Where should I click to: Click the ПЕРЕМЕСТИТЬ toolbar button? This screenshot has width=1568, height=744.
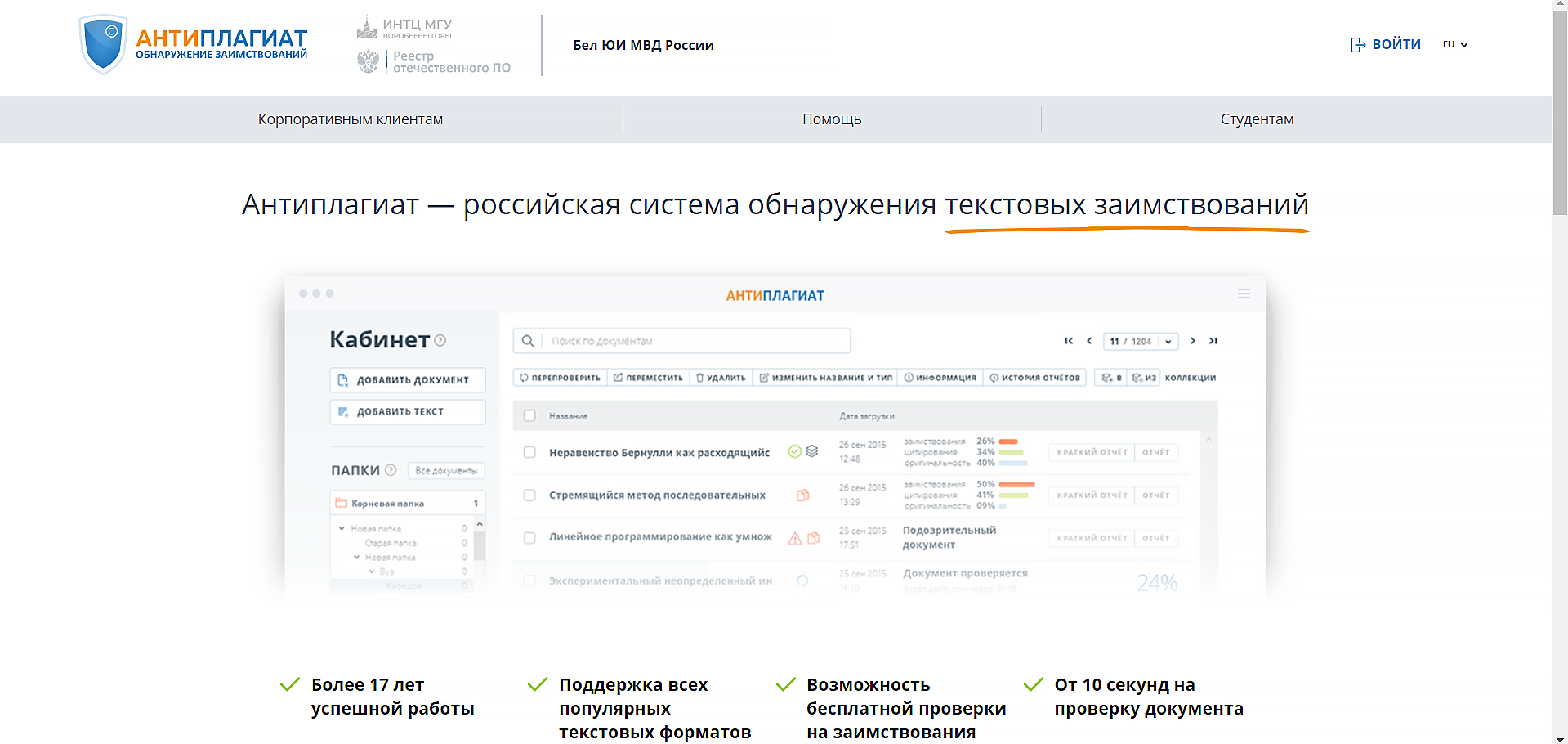(648, 378)
